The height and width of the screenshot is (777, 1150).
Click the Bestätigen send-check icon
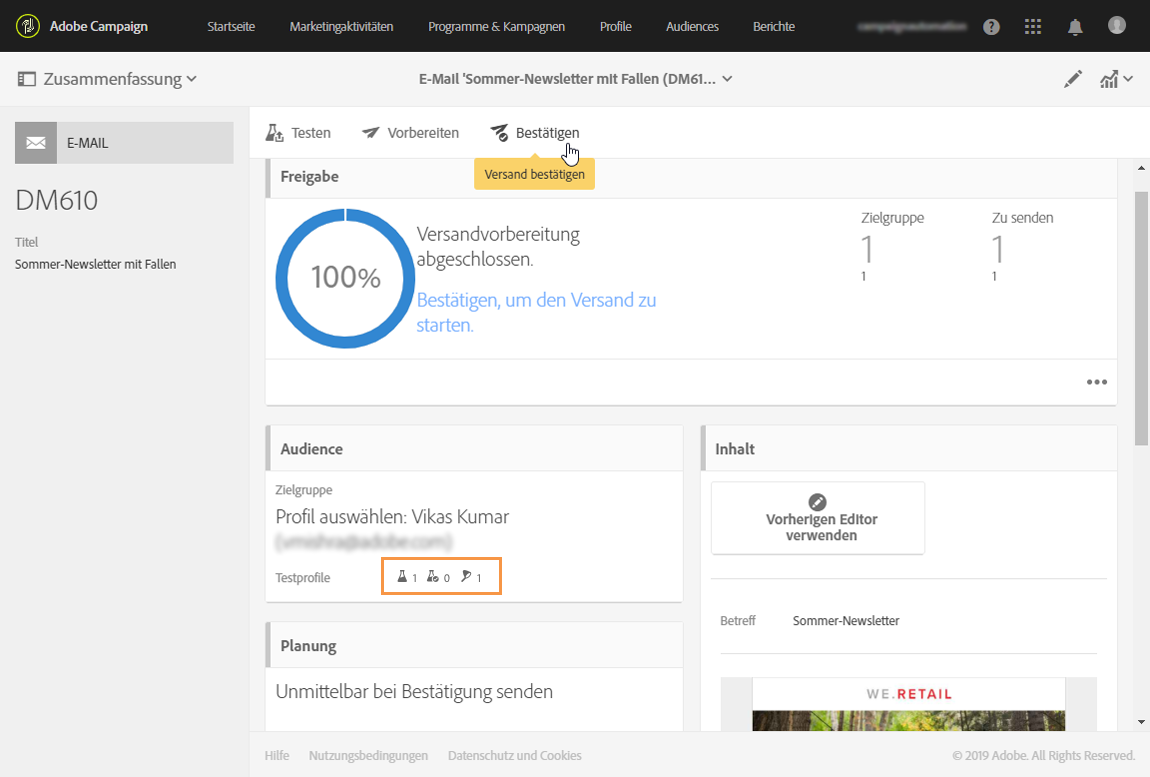[x=499, y=133]
